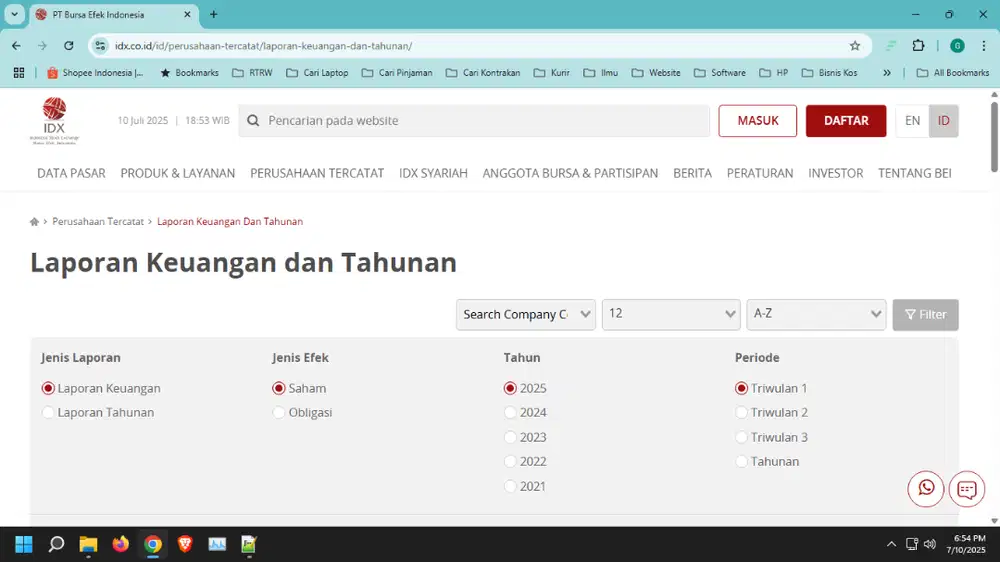Image resolution: width=1000 pixels, height=562 pixels.
Task: Select Triwulan 3 period
Action: [x=741, y=438]
